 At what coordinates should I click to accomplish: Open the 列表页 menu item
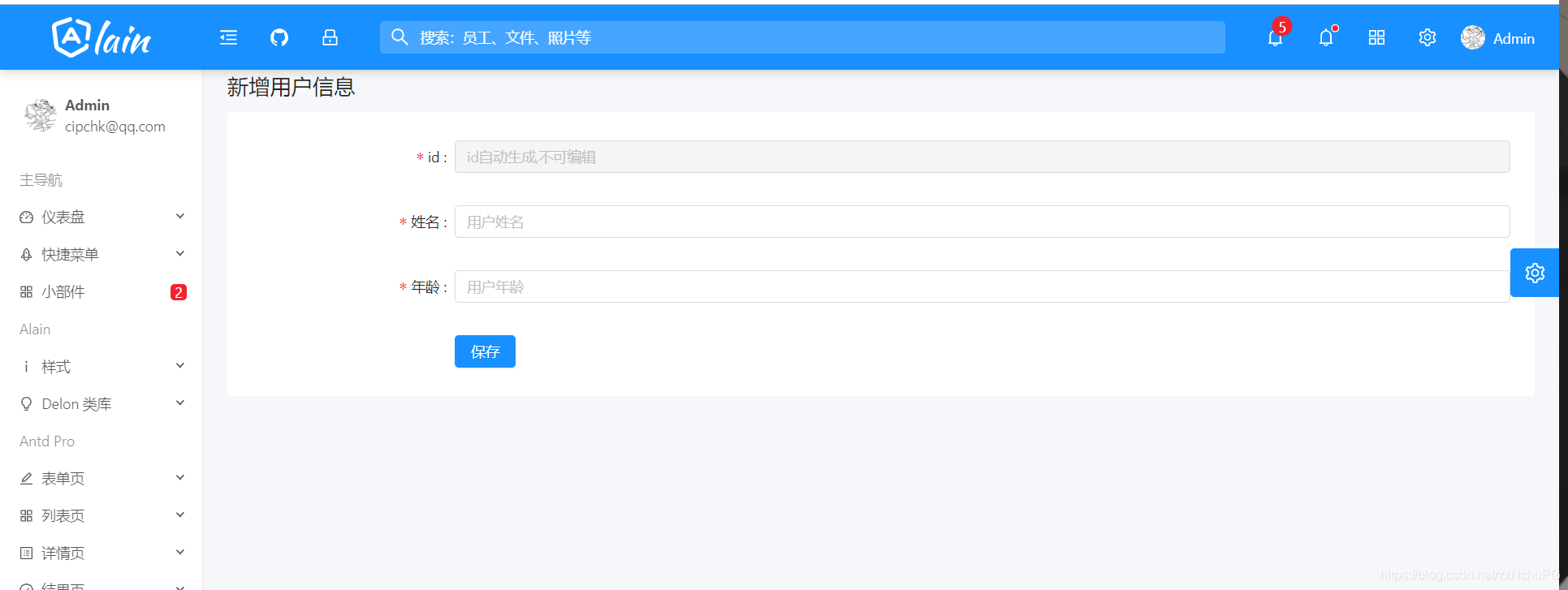(102, 516)
